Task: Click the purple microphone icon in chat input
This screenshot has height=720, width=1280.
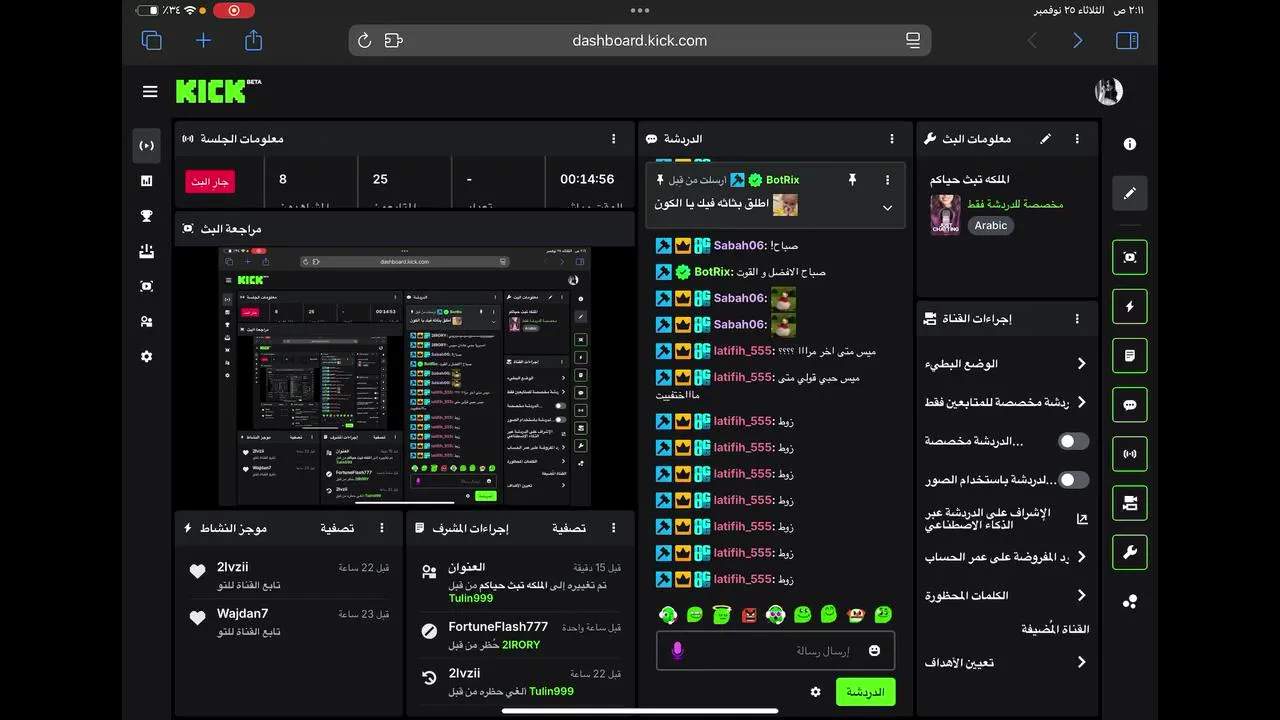Action: [677, 651]
